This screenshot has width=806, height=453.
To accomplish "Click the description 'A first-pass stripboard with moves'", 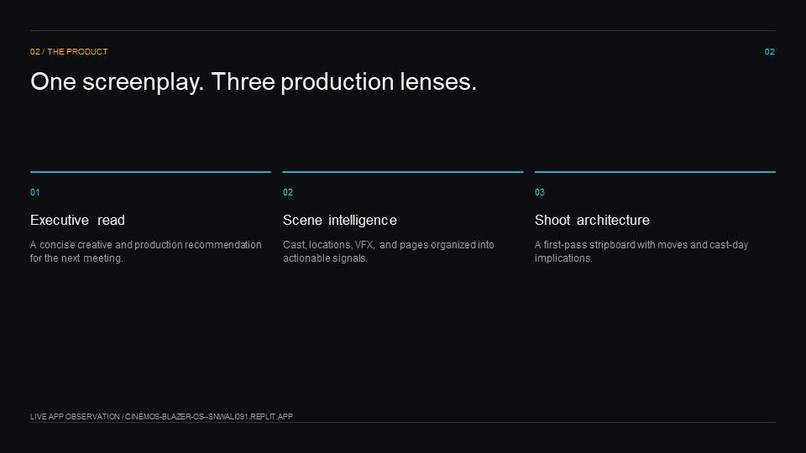I will point(642,251).
